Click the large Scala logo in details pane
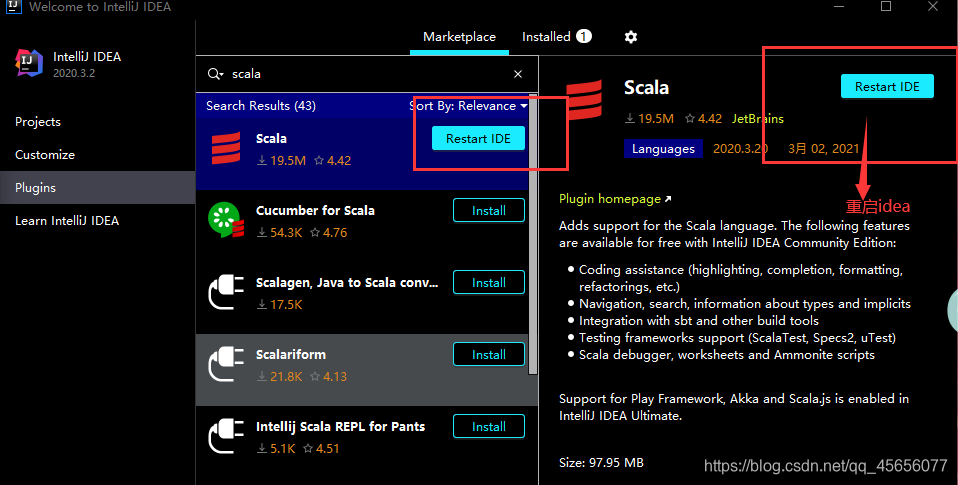The height and width of the screenshot is (485, 958). pos(583,100)
